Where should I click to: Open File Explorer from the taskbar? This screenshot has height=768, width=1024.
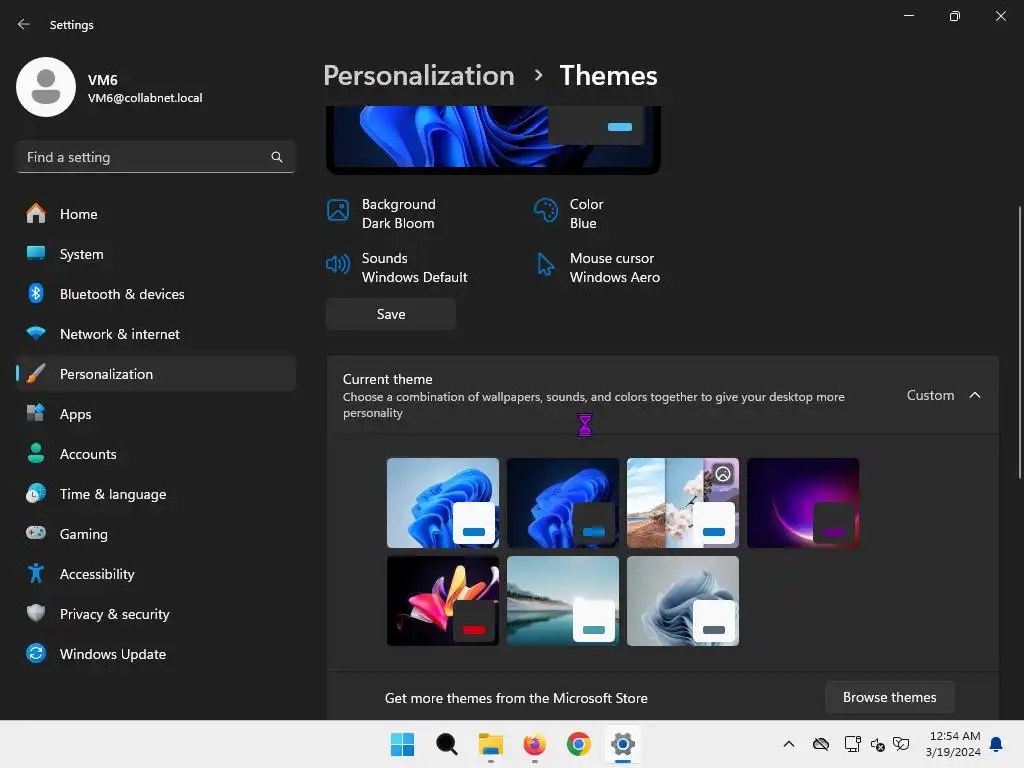[x=490, y=744]
